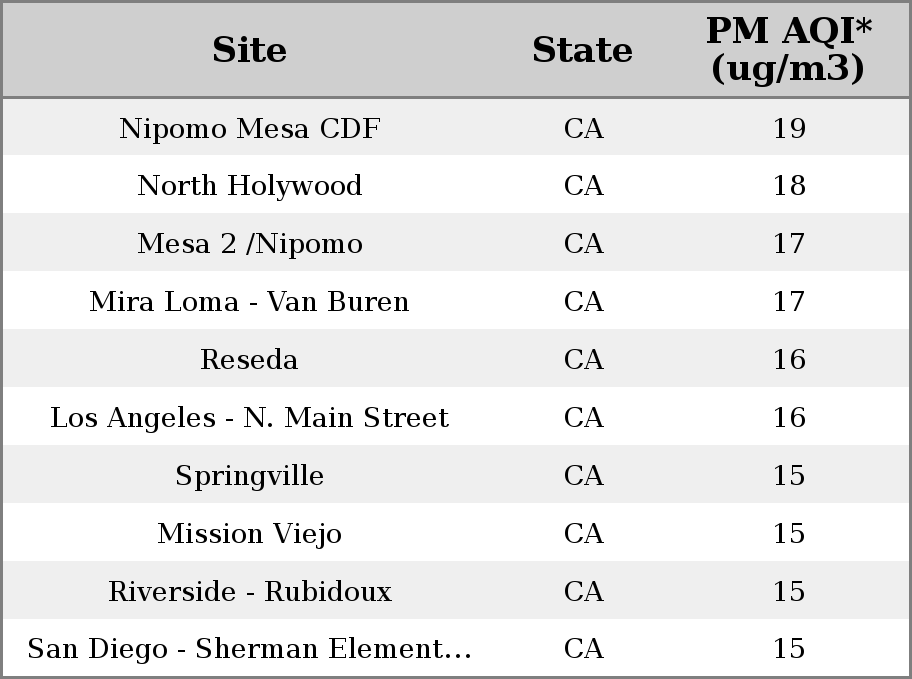The image size is (912, 679).
Task: Click the AQI value 16 for Los Angeles
Action: 789,417
